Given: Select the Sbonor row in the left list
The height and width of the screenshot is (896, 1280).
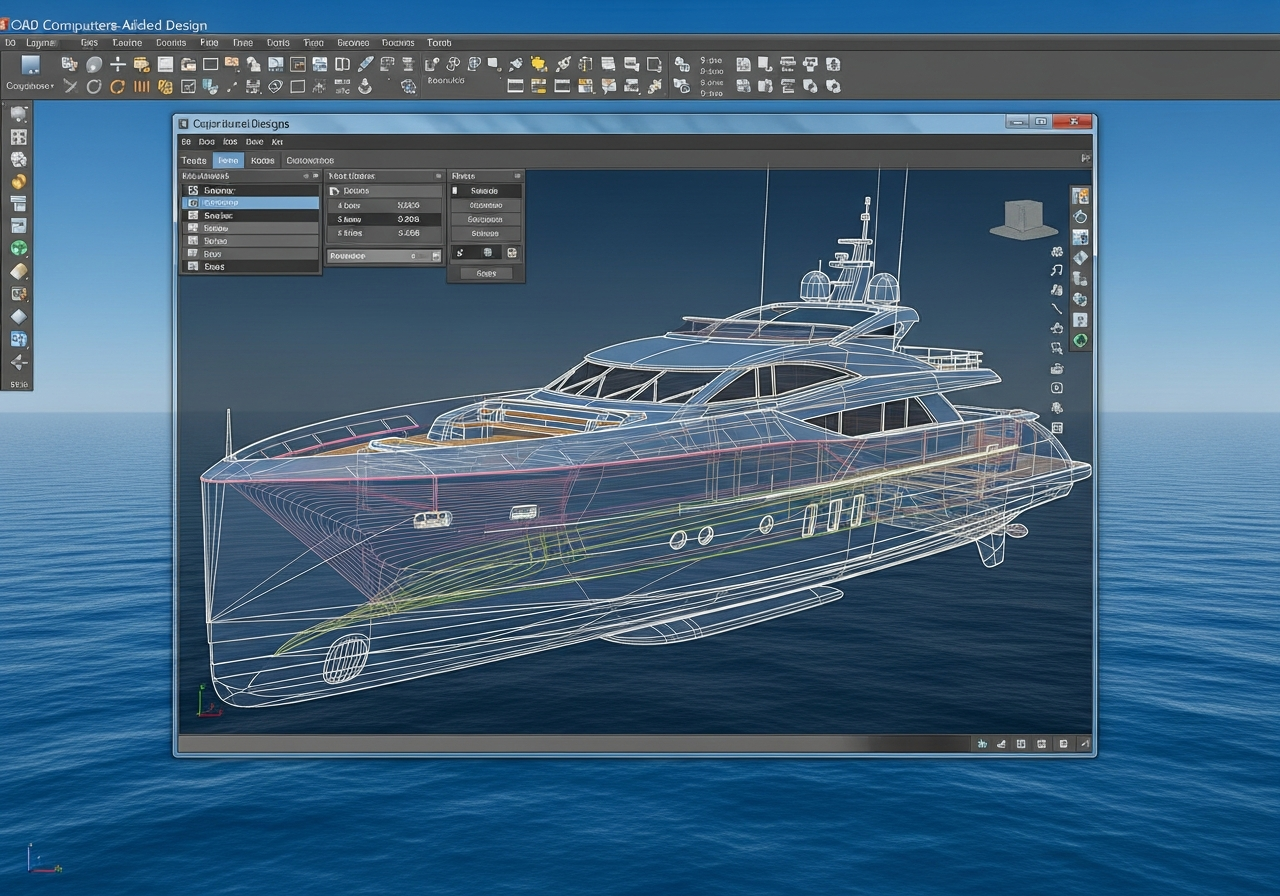Looking at the screenshot, I should click(251, 190).
